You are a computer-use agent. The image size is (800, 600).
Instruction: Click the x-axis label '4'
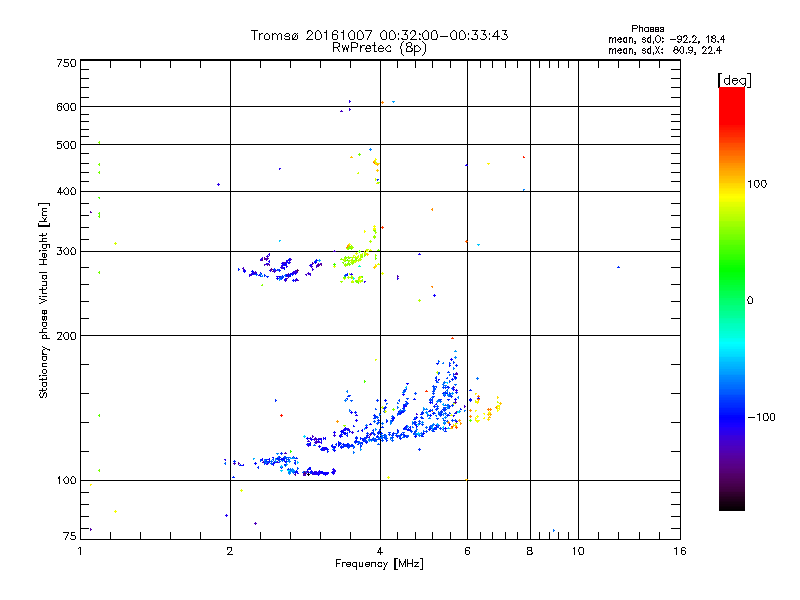380,551
